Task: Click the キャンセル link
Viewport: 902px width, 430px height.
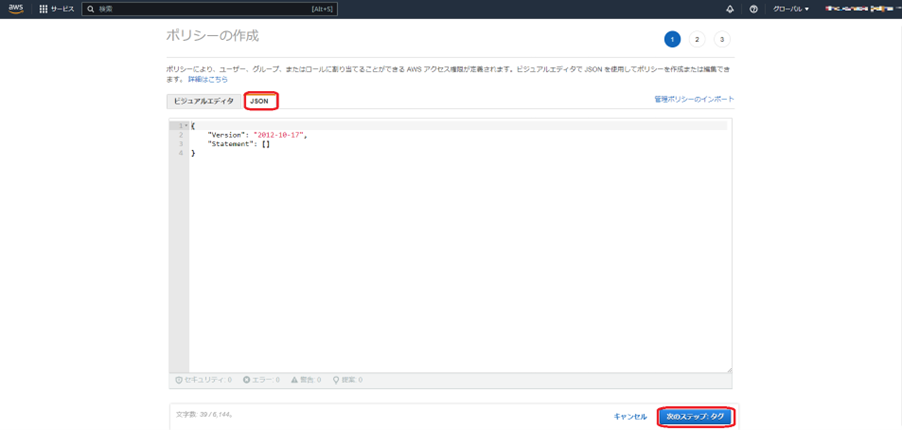Action: point(630,416)
